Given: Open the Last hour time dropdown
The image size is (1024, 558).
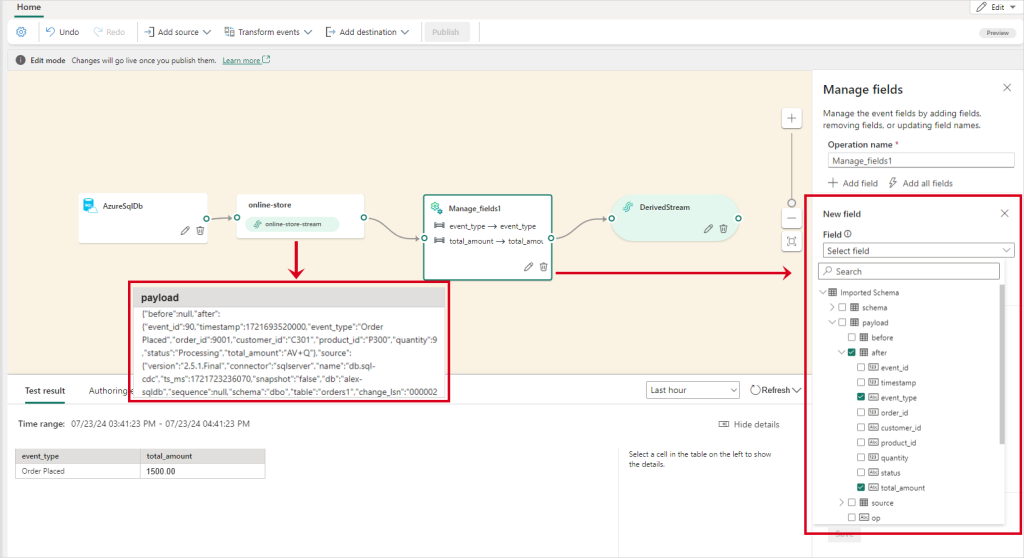Looking at the screenshot, I should pos(692,390).
